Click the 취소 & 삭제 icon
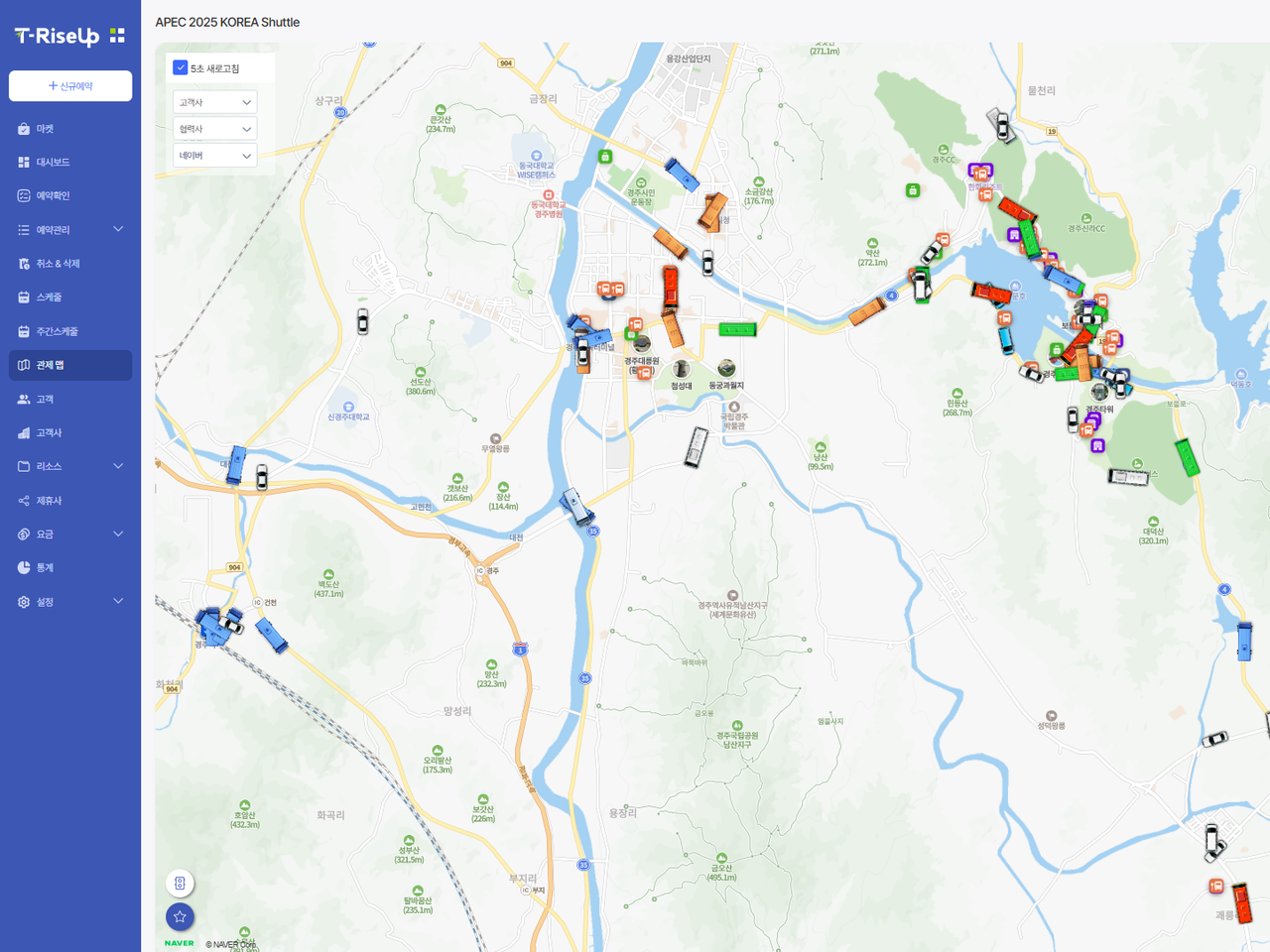The image size is (1270, 952). pos(24,264)
